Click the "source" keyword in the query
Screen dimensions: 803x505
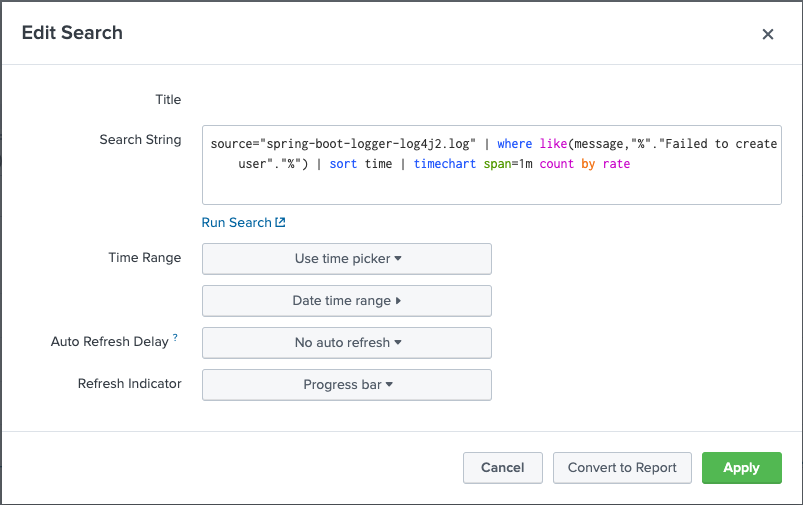click(x=232, y=143)
